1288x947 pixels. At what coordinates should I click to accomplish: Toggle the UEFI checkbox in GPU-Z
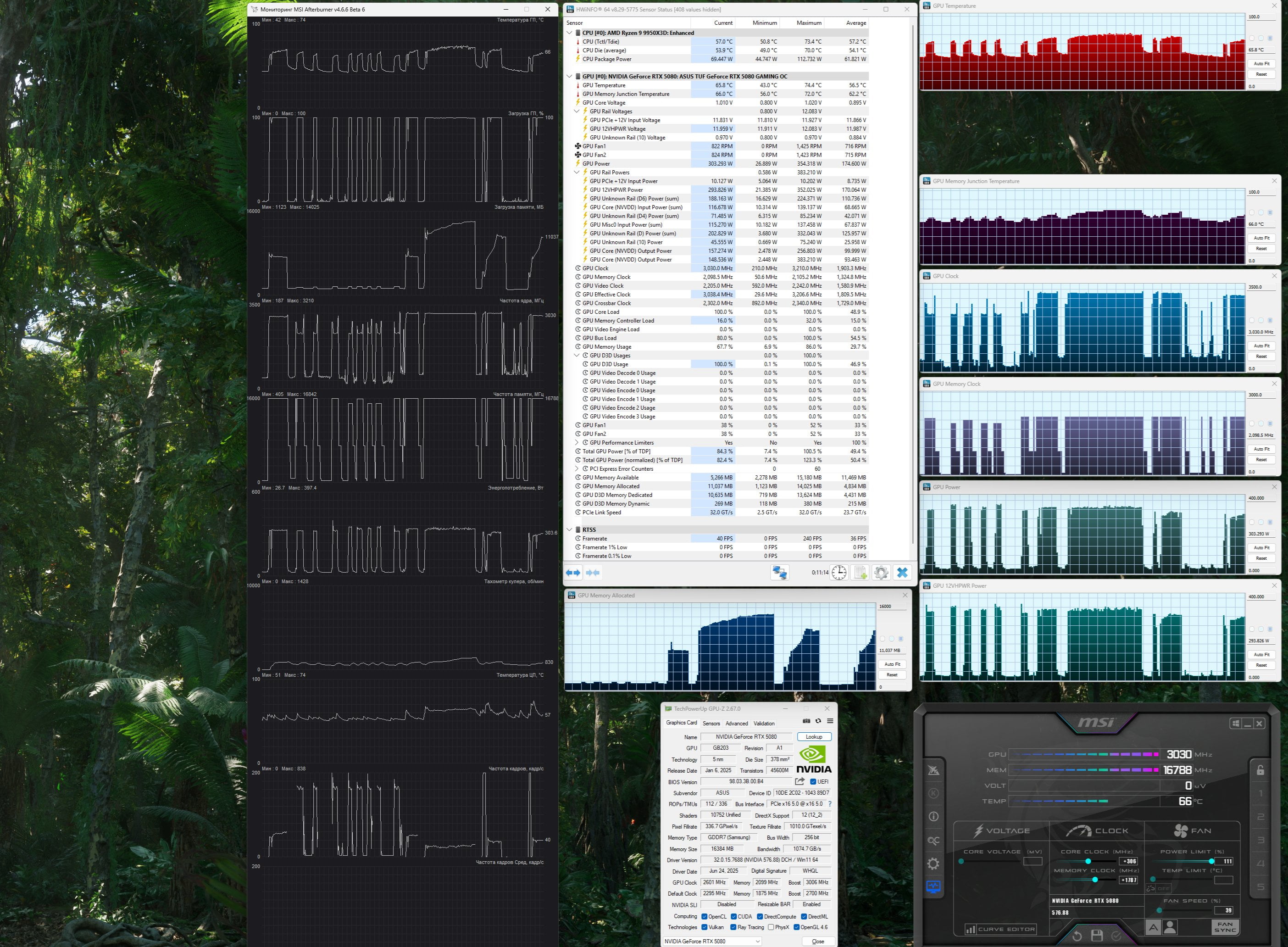click(812, 782)
